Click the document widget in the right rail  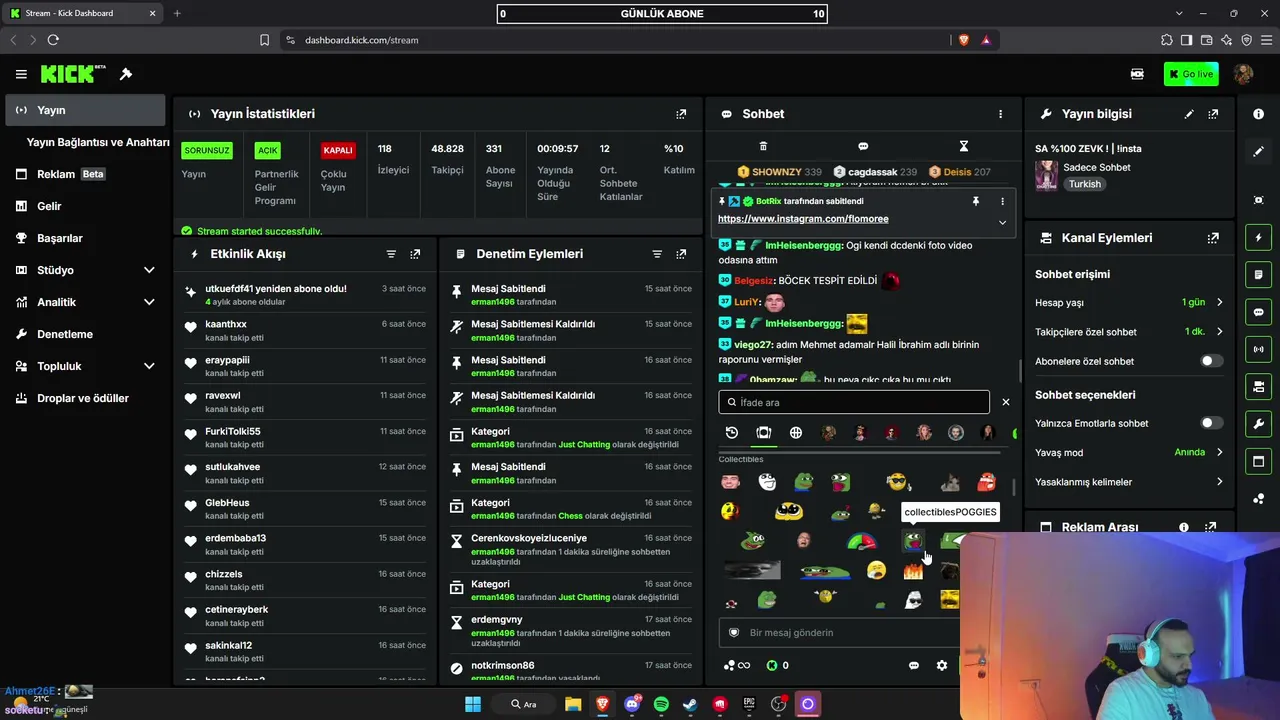pos(1258,275)
